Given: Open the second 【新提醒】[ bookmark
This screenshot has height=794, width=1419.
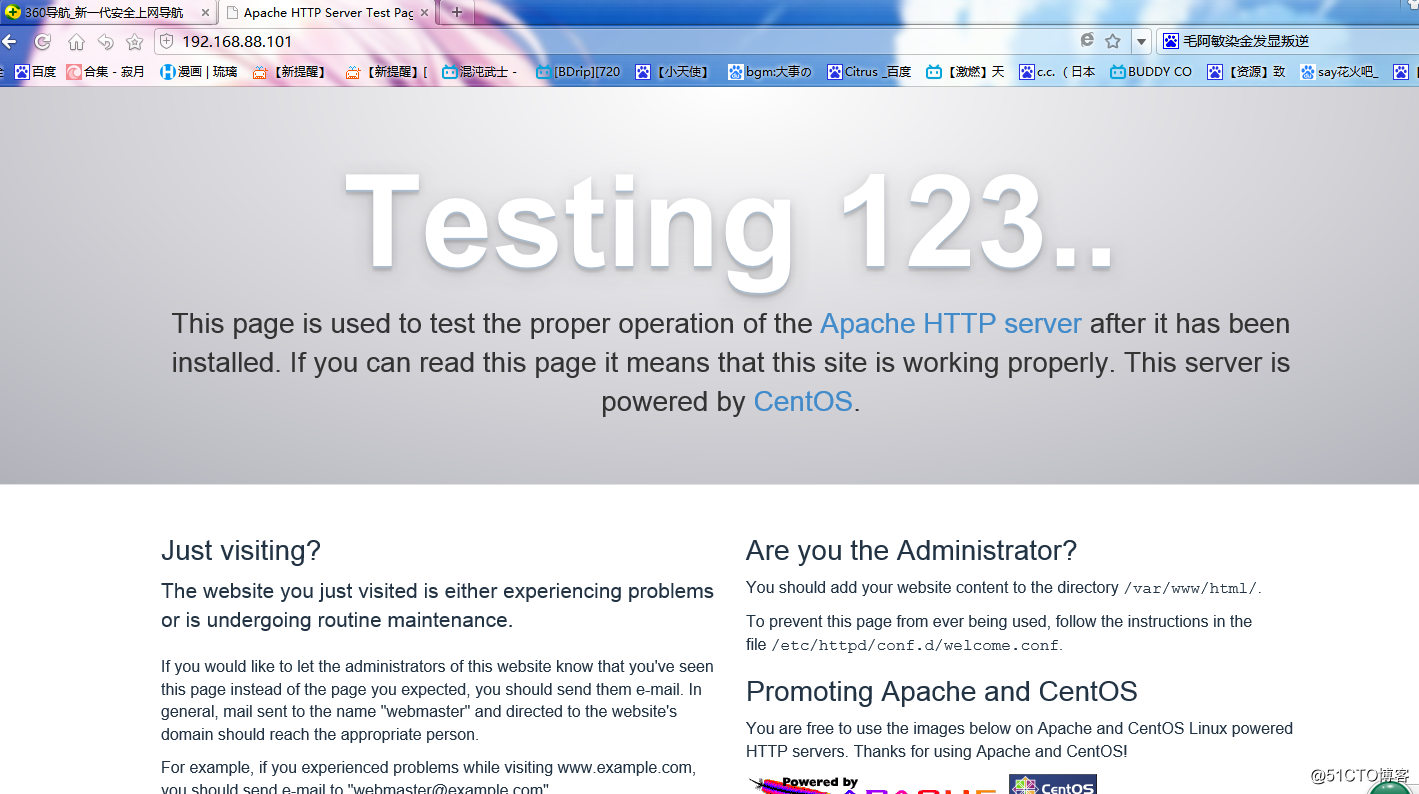Looking at the screenshot, I should (x=386, y=72).
